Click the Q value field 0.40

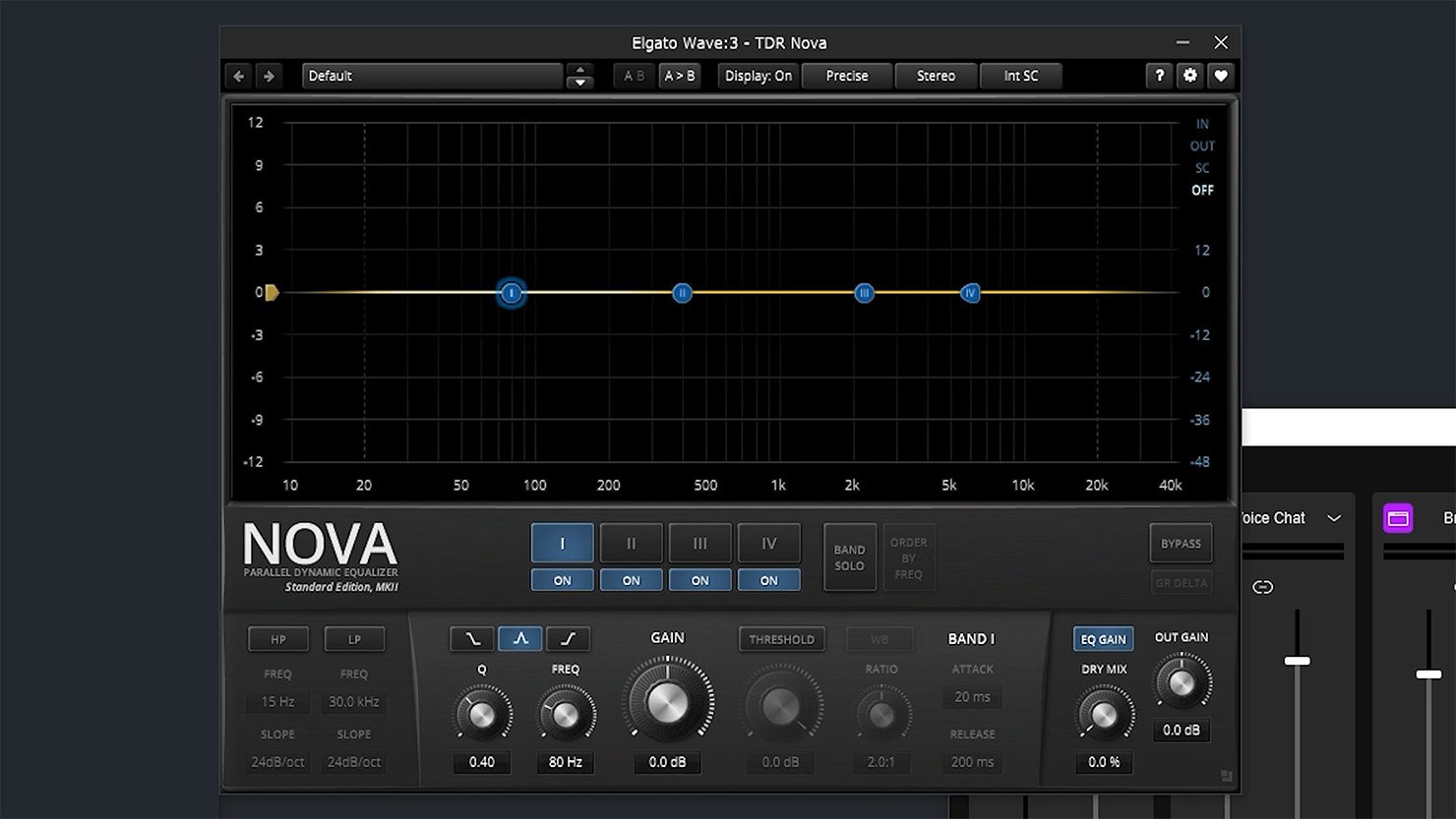(482, 762)
